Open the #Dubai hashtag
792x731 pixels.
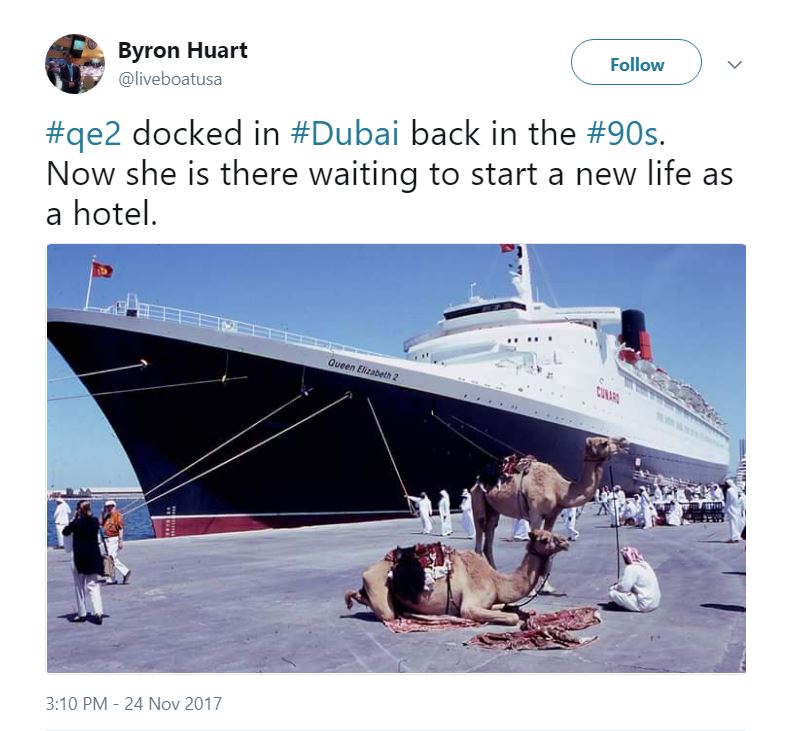[345, 133]
